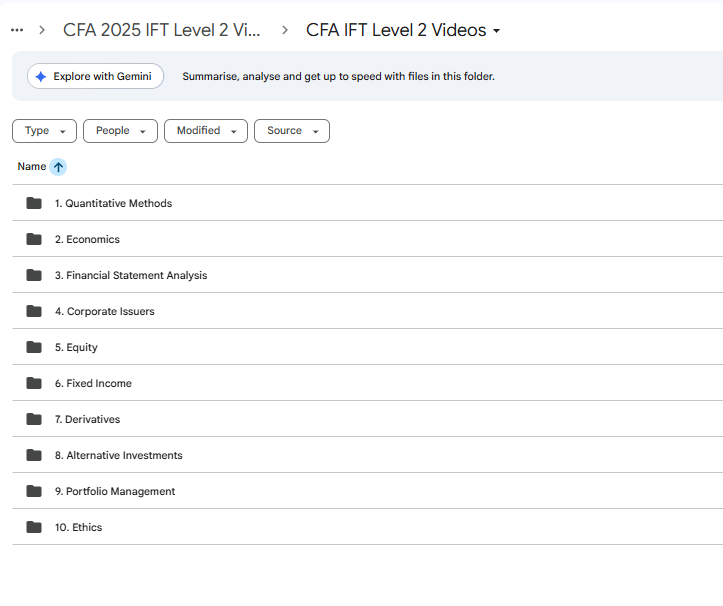Screen dimensions: 723x606
Task: Open the Type filter dropdown
Action: [x=45, y=131]
